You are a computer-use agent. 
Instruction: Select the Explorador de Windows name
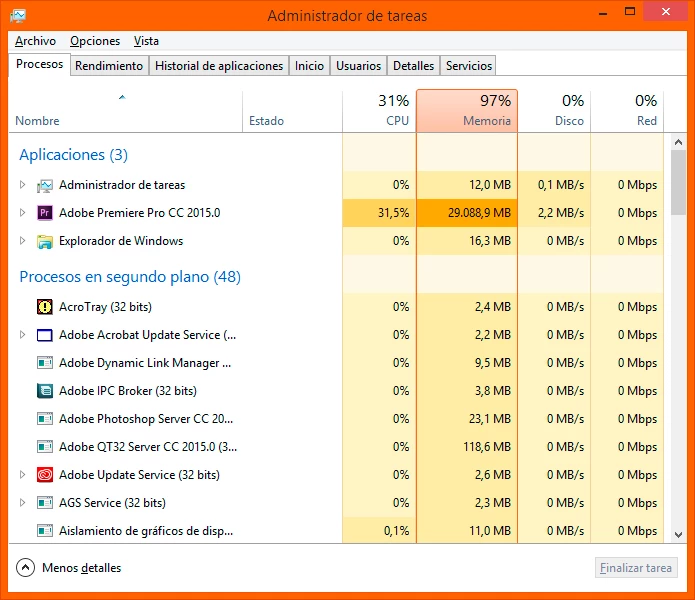coord(121,241)
